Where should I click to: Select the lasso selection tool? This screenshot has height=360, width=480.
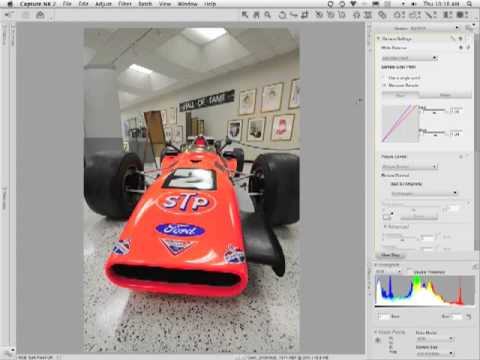[415, 15]
